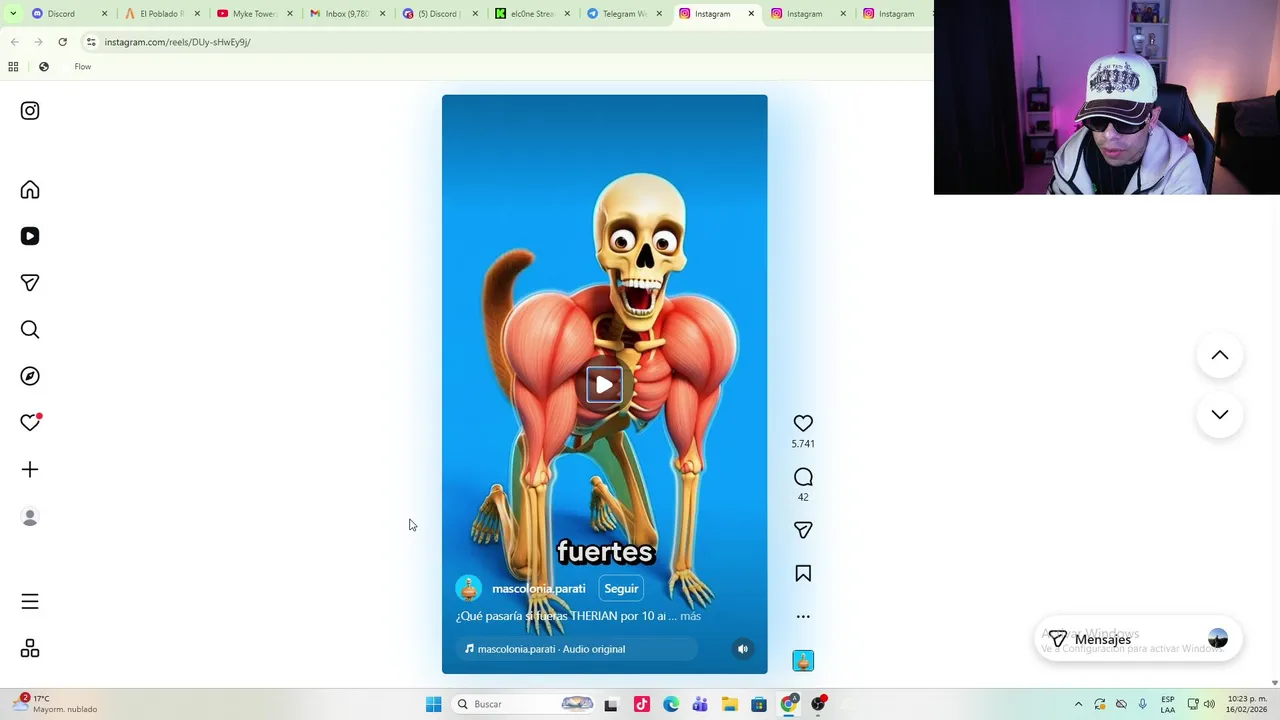This screenshot has height=720, width=1280.
Task: Go to Instagram Home feed
Action: 30,190
